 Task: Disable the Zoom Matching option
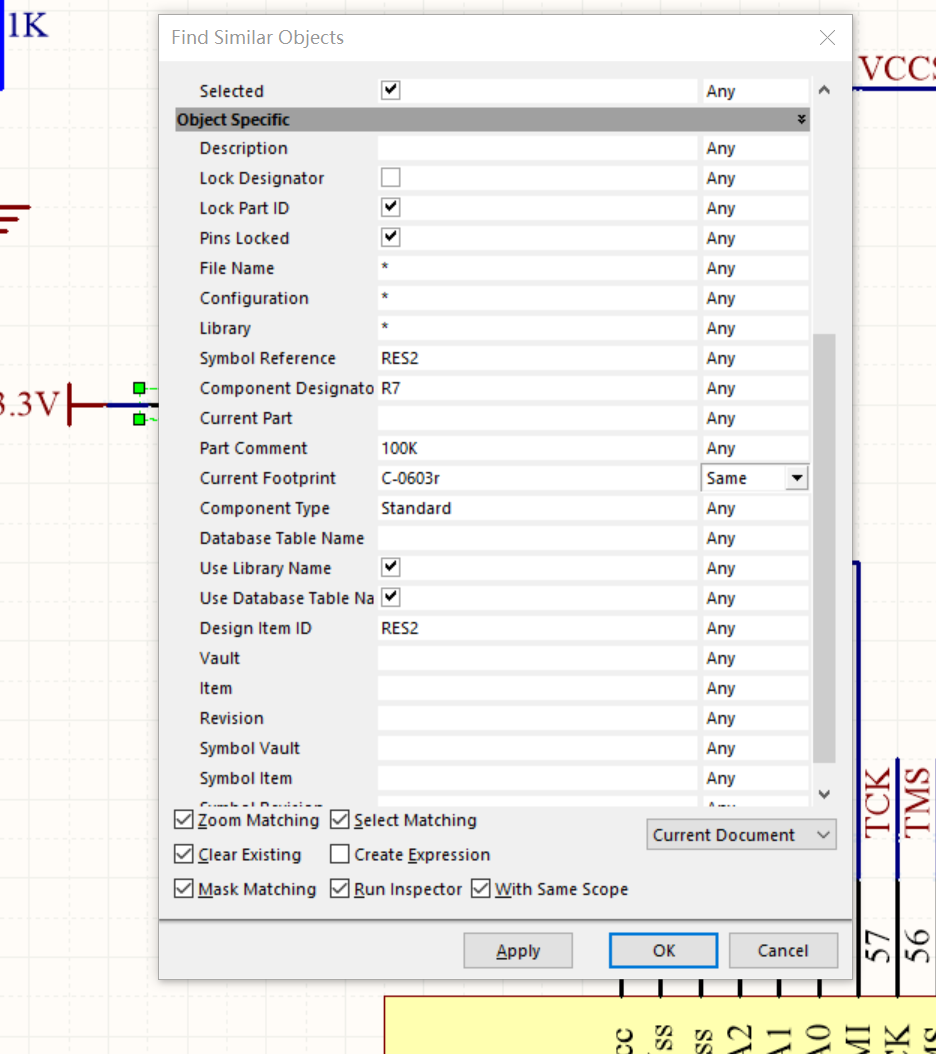coord(184,821)
